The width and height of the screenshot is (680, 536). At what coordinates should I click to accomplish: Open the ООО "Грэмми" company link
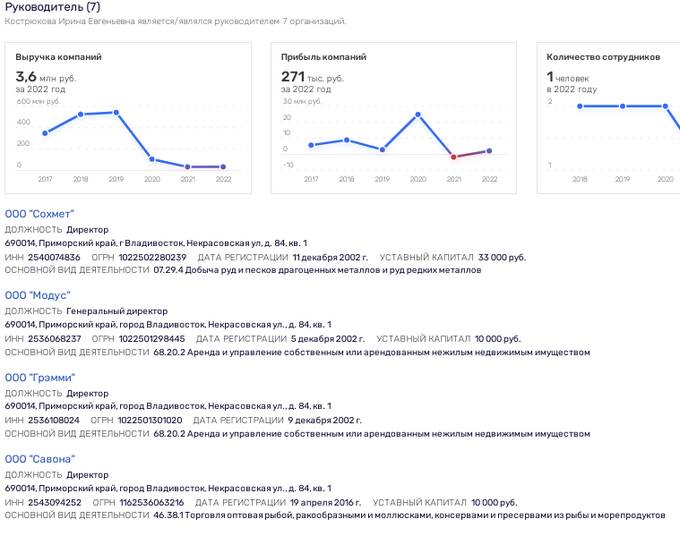click(x=40, y=378)
